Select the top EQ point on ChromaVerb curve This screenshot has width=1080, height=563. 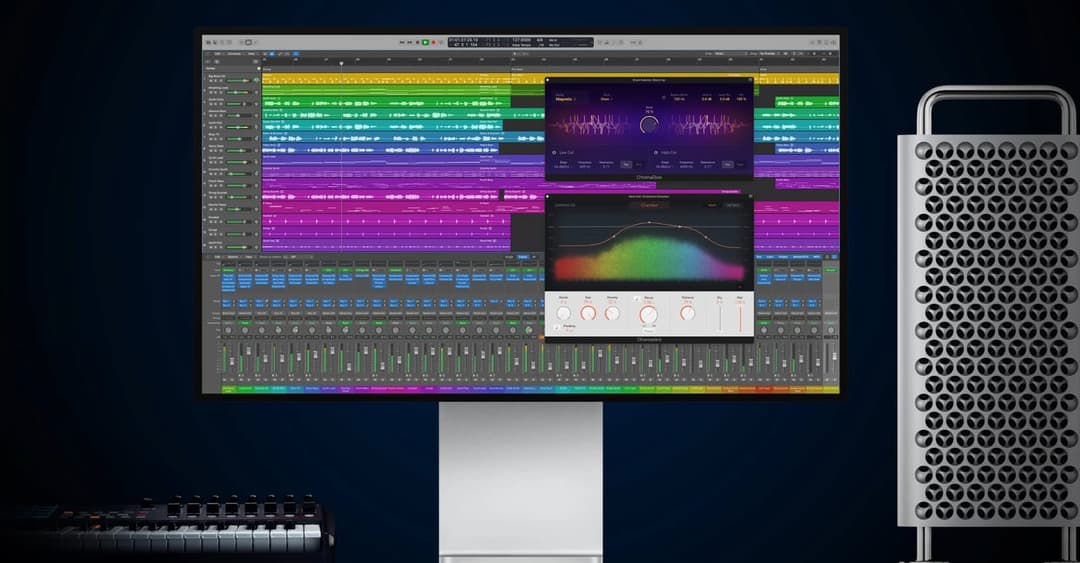[650, 222]
